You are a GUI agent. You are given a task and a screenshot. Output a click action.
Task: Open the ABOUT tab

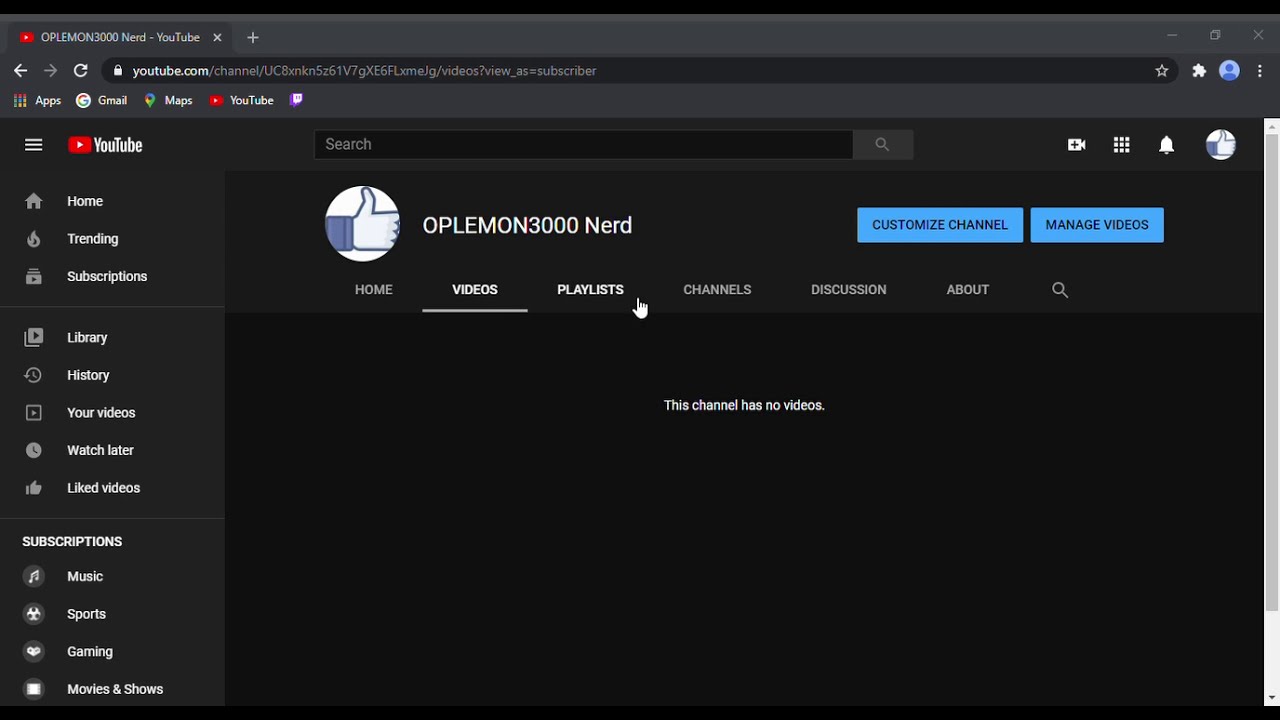(968, 290)
